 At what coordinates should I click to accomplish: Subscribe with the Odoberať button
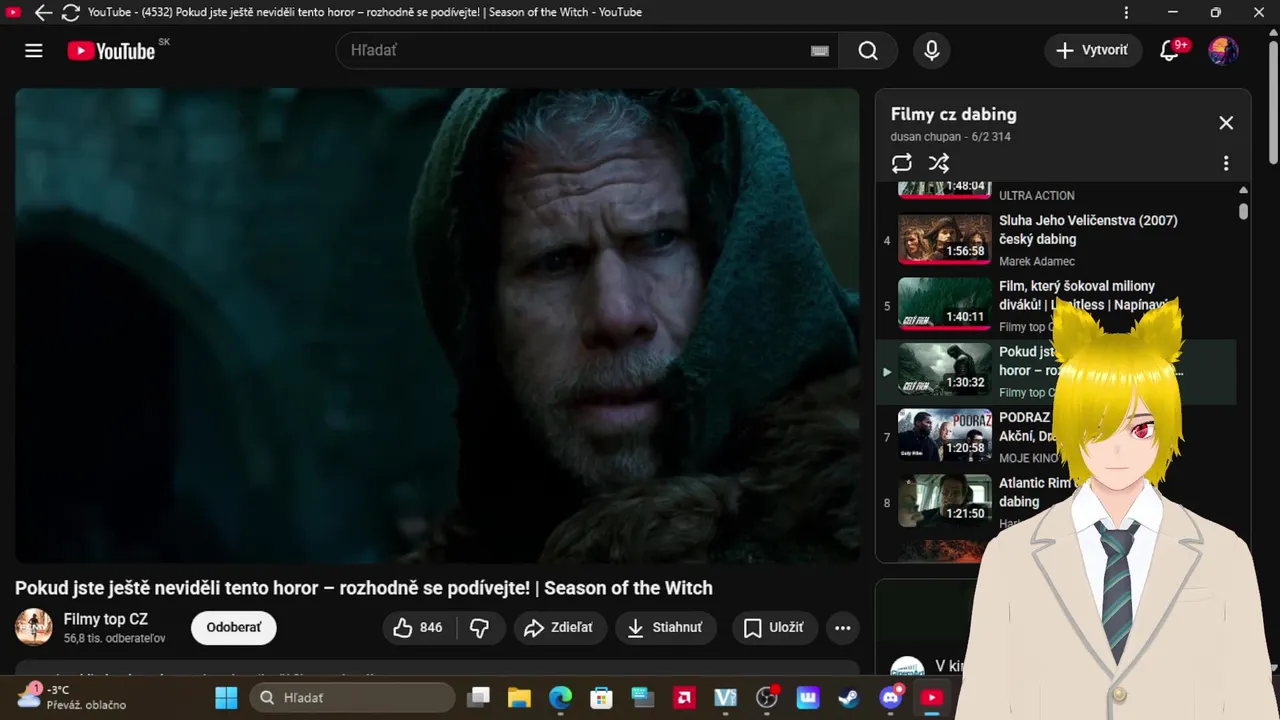click(234, 628)
